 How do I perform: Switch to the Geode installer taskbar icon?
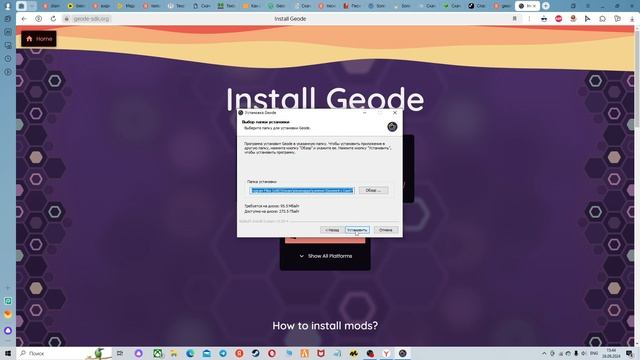402,353
